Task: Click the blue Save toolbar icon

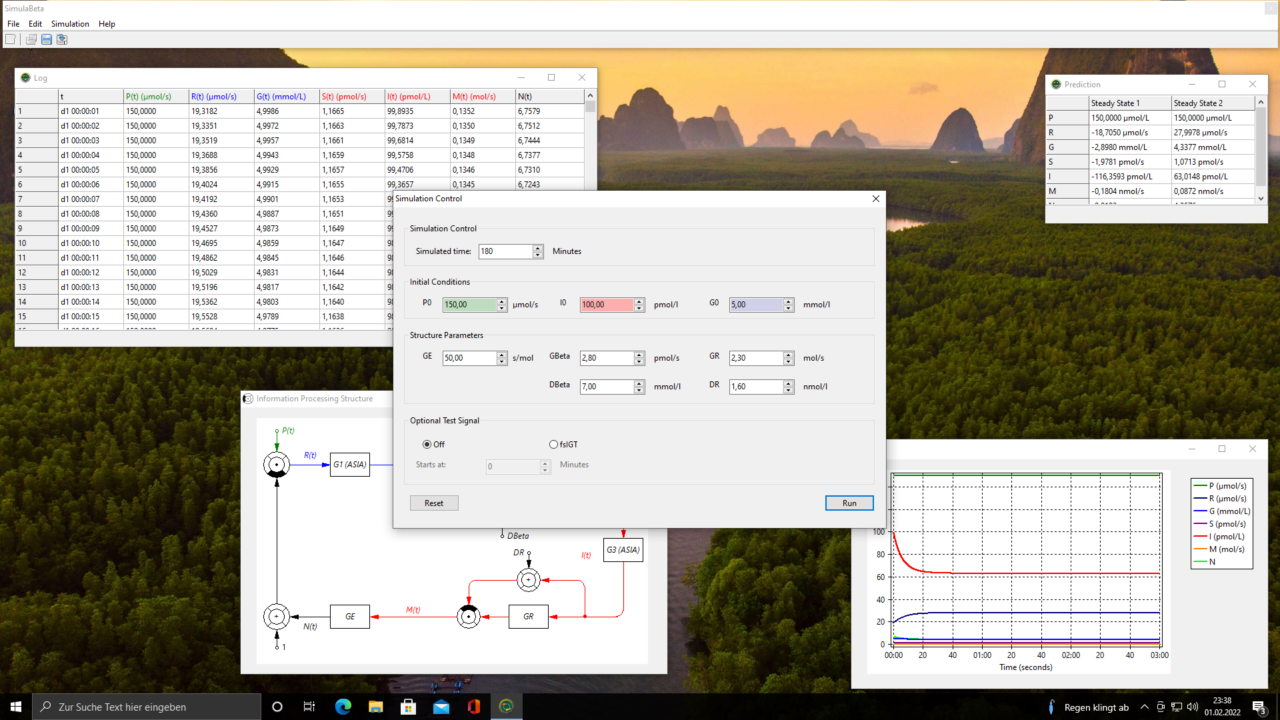Action: [46, 40]
